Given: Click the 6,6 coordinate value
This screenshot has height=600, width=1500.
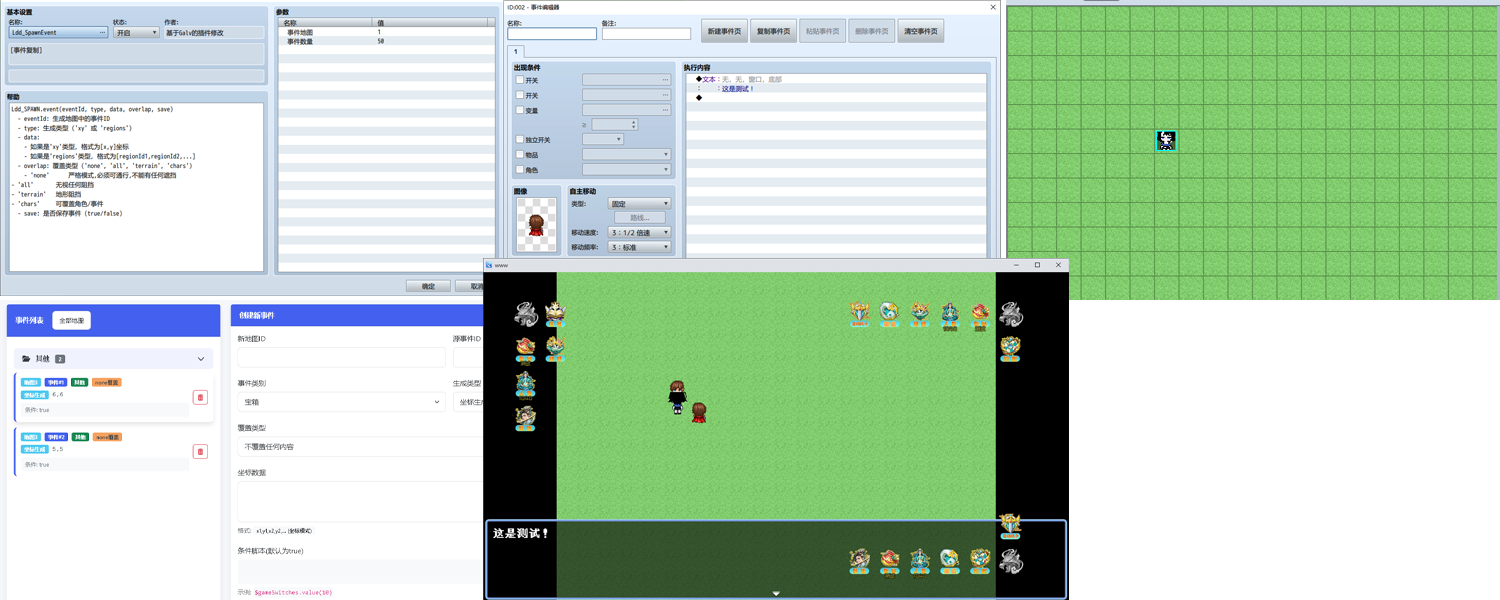Looking at the screenshot, I should 57,395.
